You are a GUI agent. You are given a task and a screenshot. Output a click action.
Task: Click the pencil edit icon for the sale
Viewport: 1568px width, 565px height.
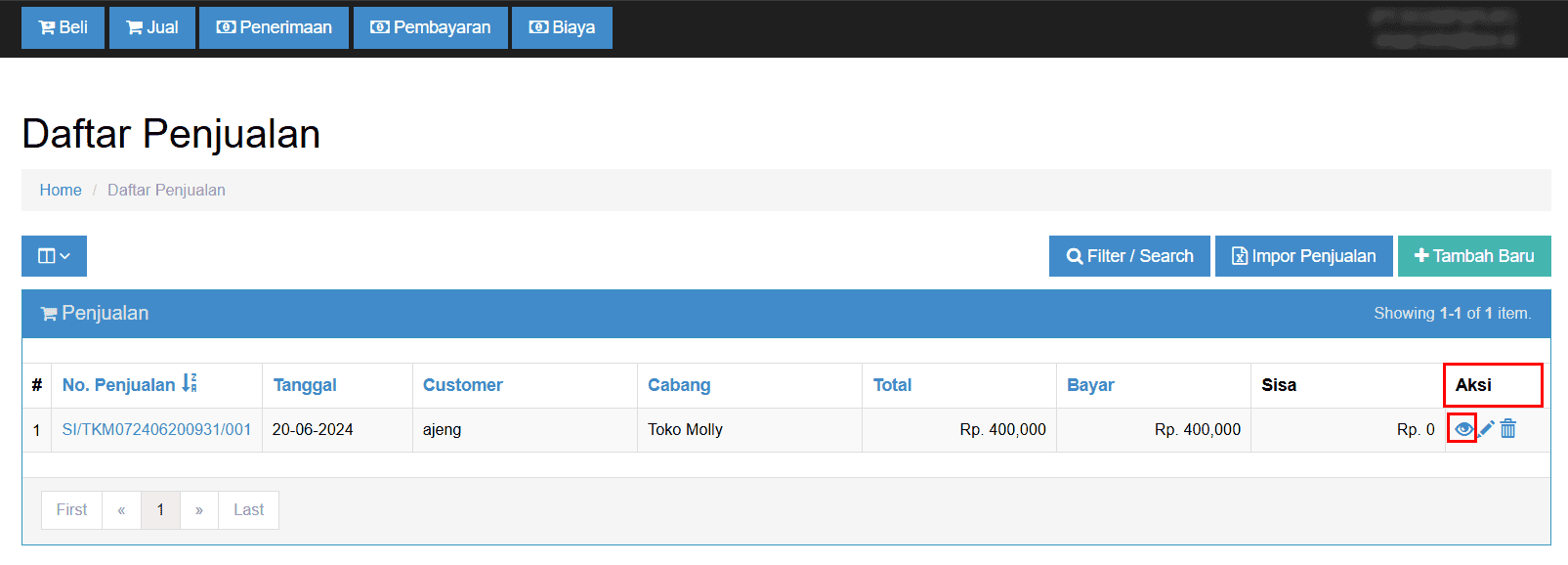[1486, 429]
